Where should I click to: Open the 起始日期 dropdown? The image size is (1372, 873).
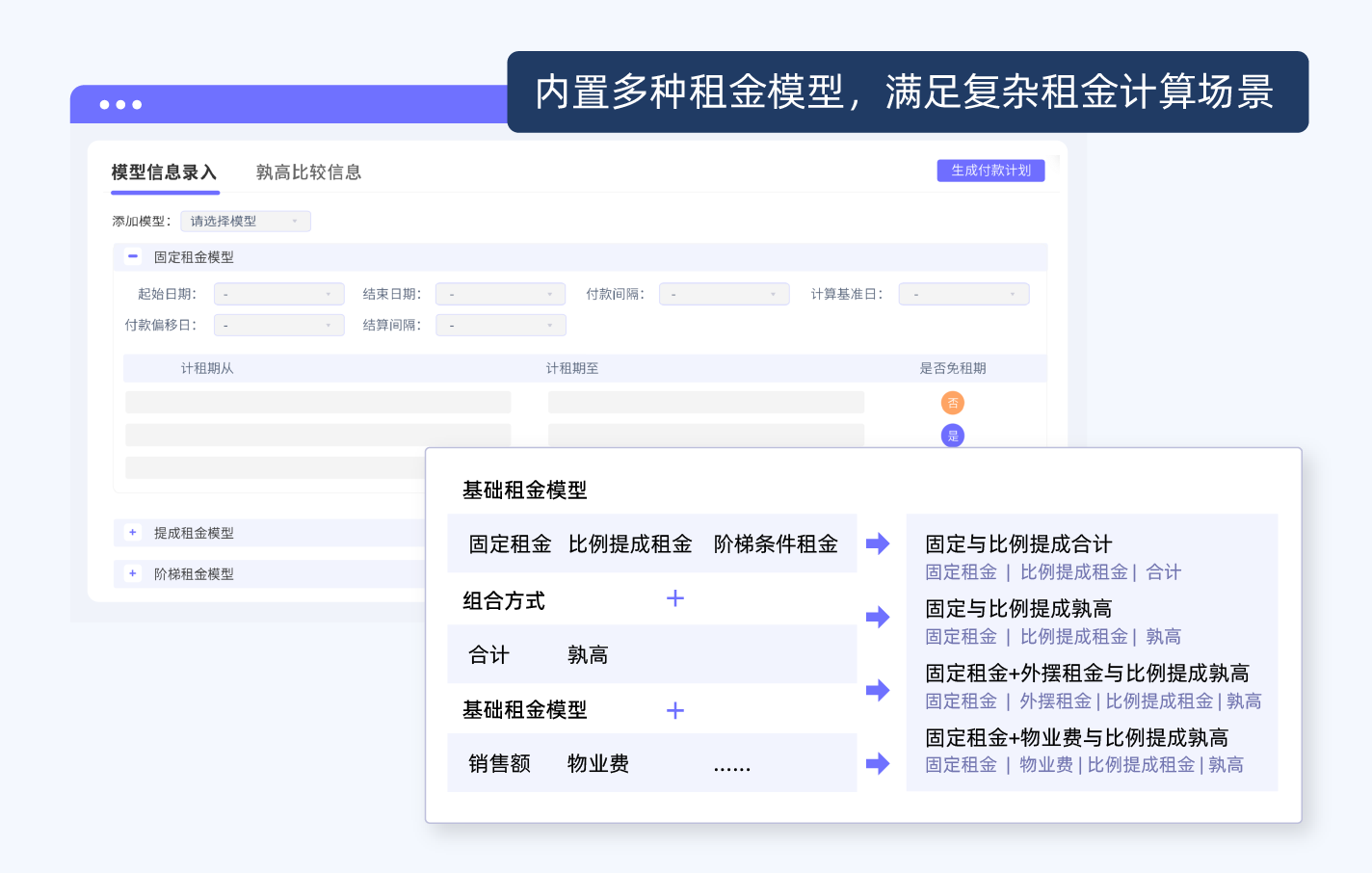(278, 294)
